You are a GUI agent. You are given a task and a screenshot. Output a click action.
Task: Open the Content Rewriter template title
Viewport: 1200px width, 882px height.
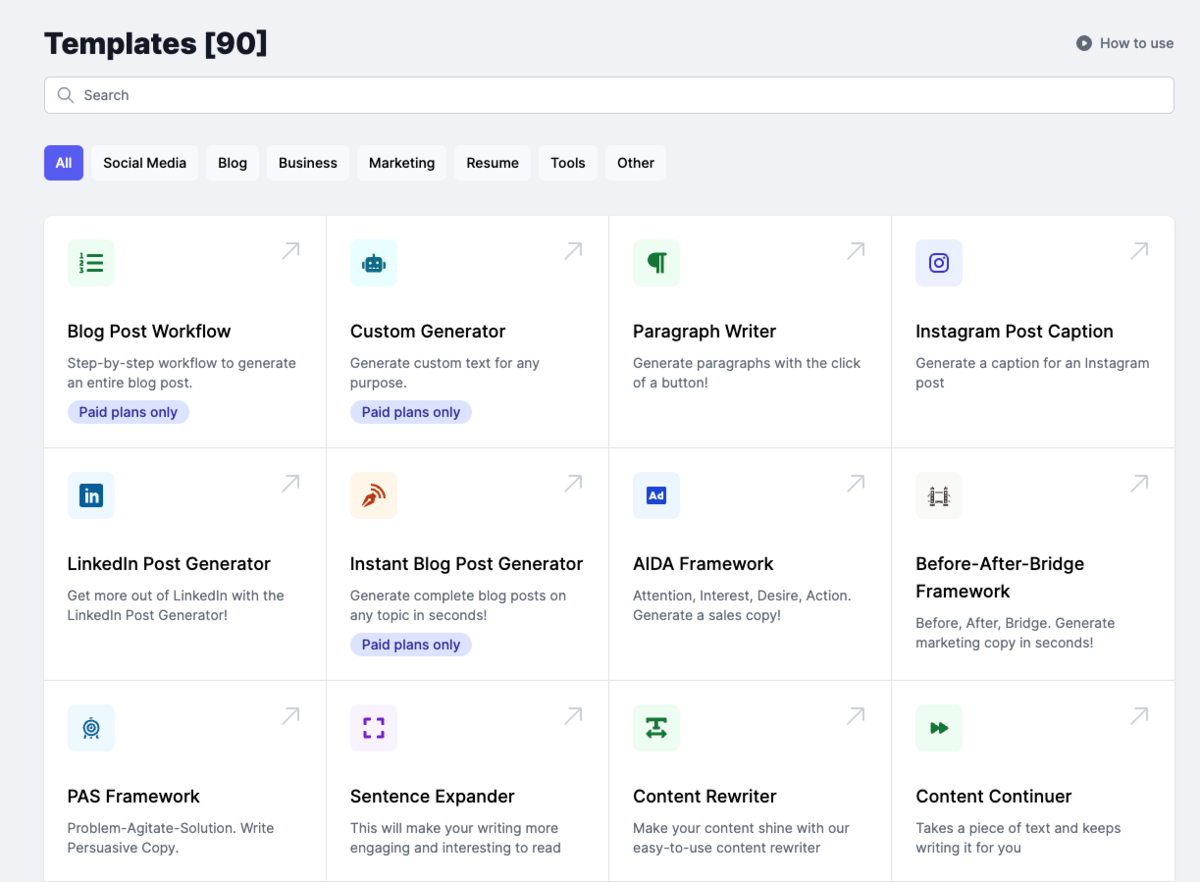click(x=704, y=796)
